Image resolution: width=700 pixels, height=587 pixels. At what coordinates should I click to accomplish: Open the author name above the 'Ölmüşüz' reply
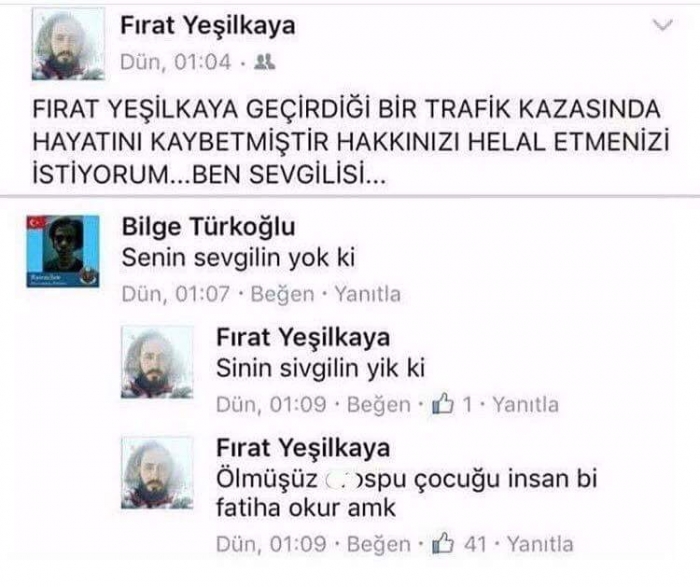(303, 448)
